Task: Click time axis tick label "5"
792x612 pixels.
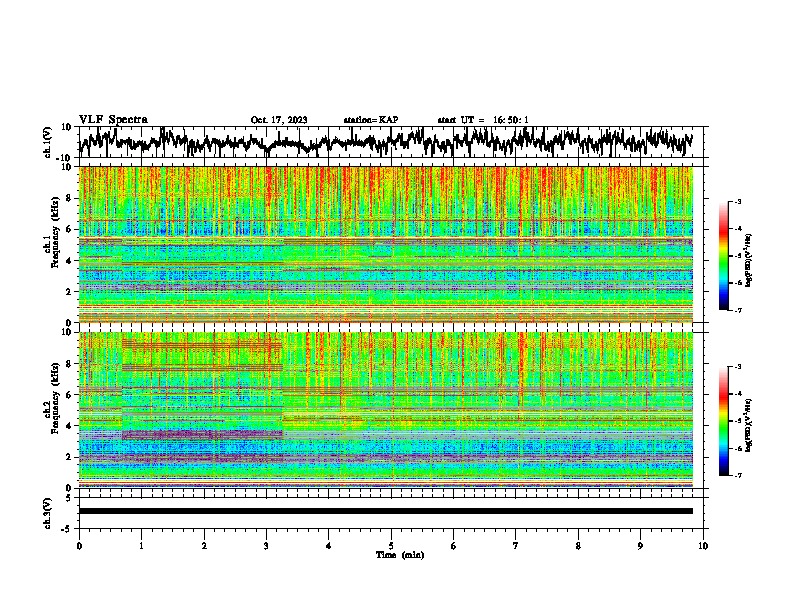Action: (391, 546)
